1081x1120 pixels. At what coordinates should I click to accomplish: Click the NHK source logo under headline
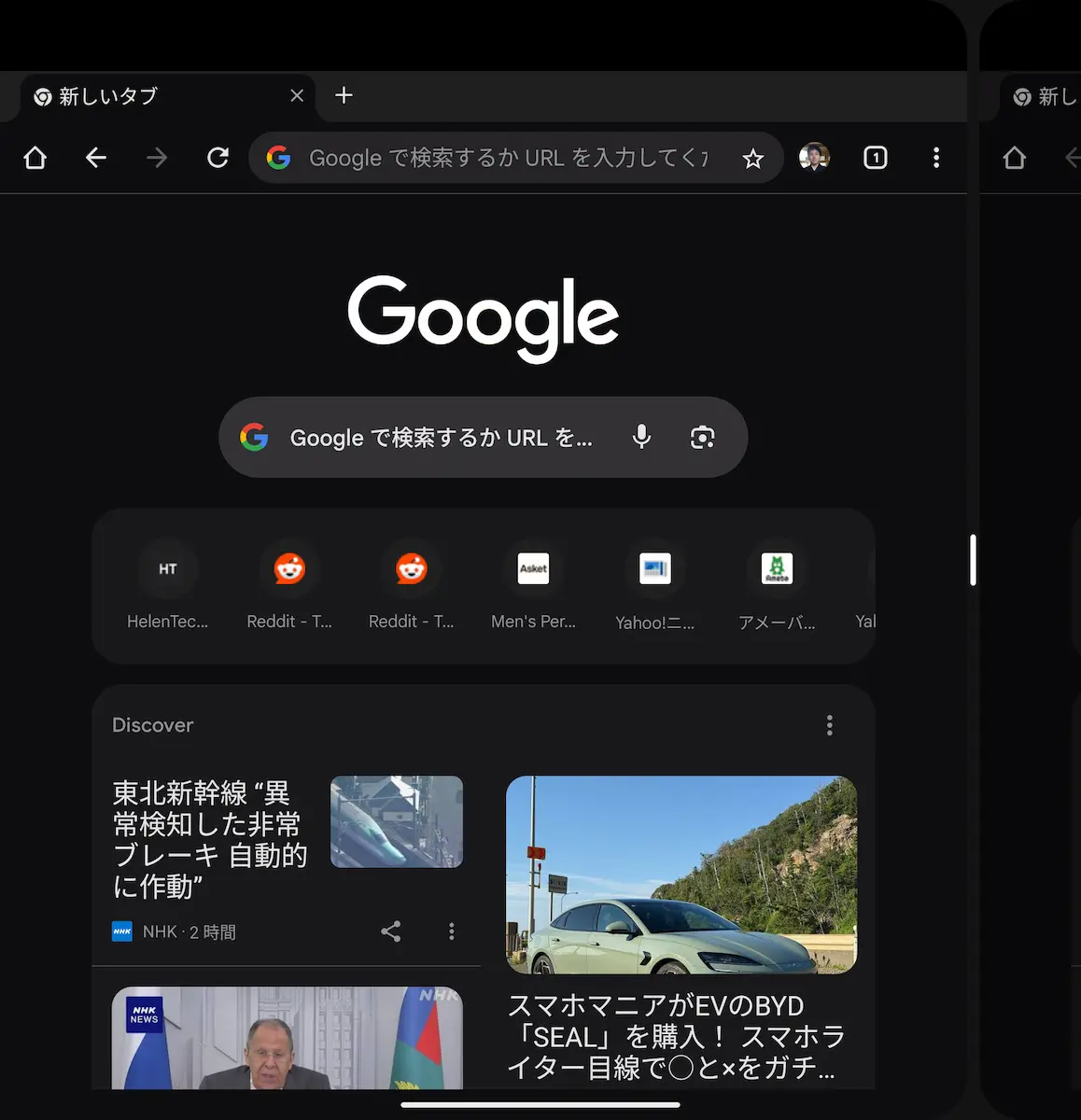pos(122,931)
